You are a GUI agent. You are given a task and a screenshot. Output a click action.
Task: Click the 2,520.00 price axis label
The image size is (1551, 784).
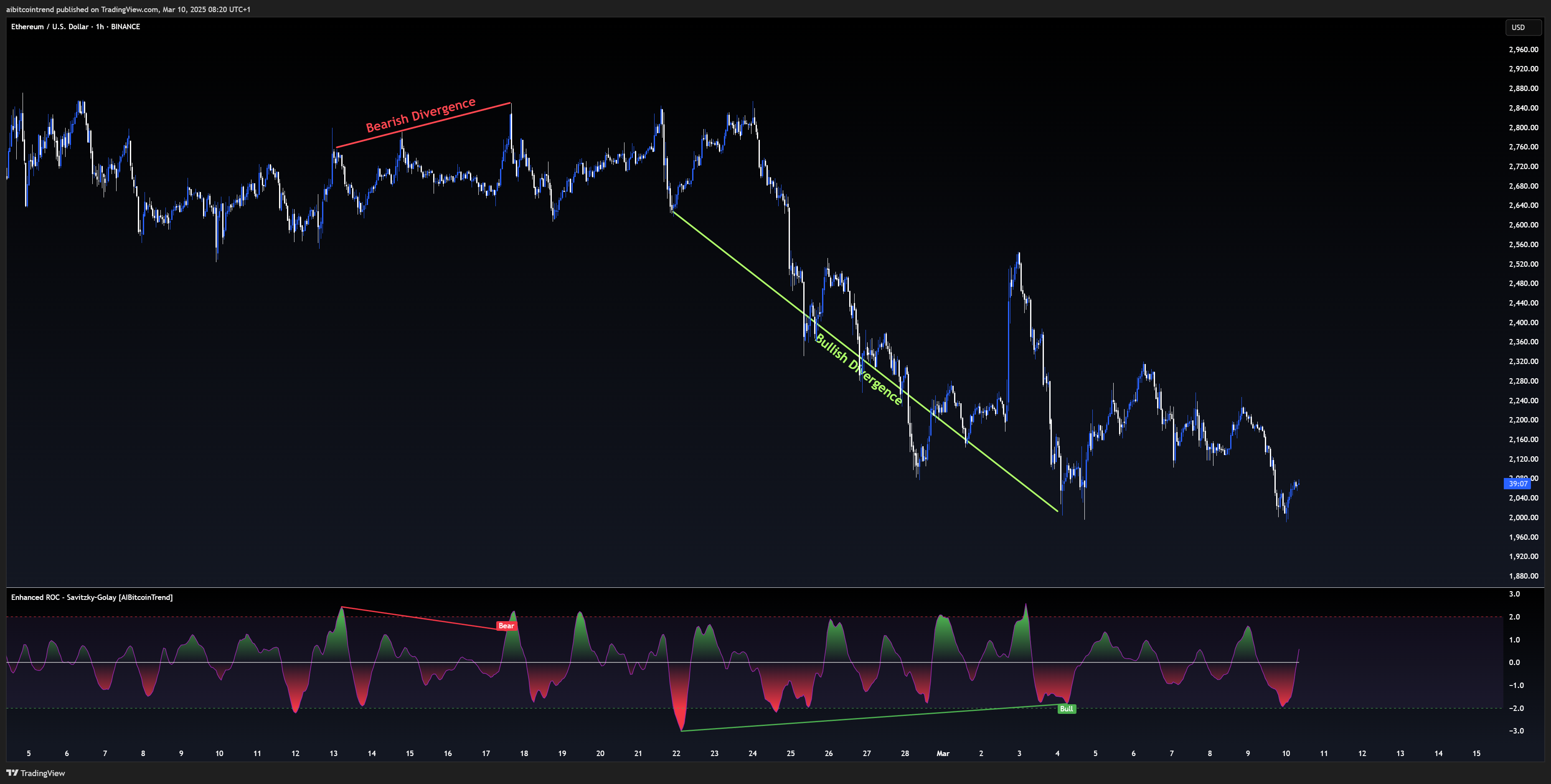[1523, 264]
